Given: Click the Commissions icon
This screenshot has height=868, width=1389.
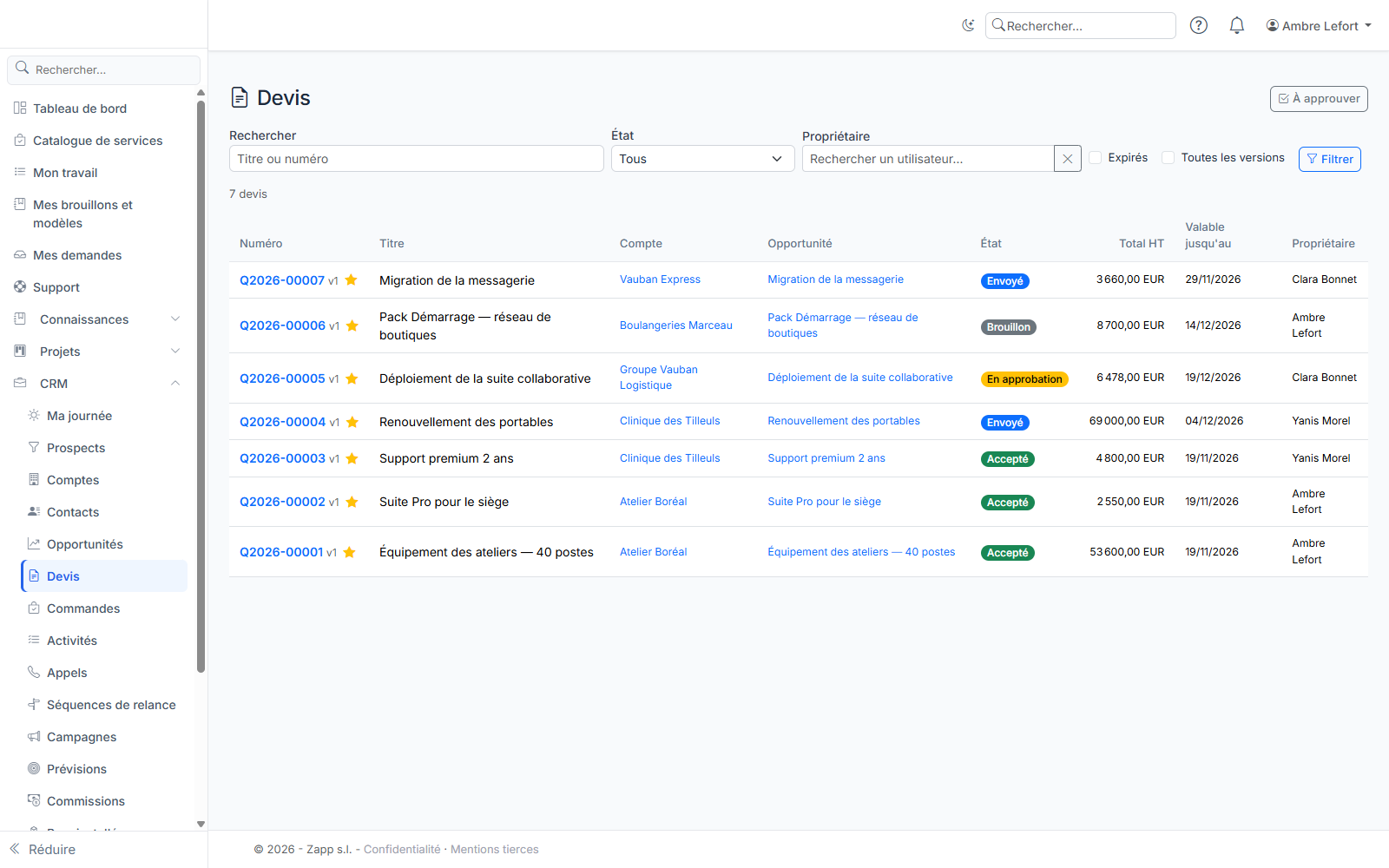Looking at the screenshot, I should click(34, 800).
